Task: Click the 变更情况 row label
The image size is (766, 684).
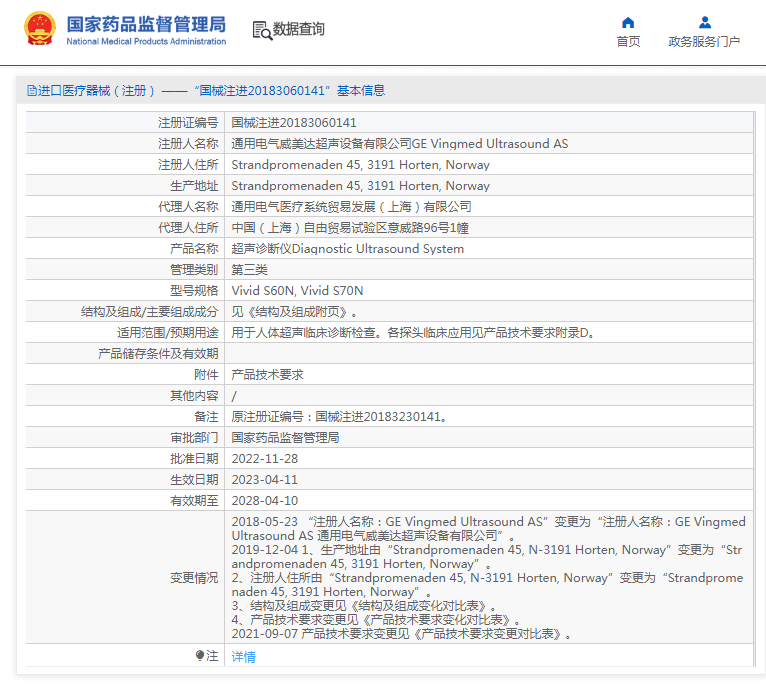Action: click(x=193, y=577)
